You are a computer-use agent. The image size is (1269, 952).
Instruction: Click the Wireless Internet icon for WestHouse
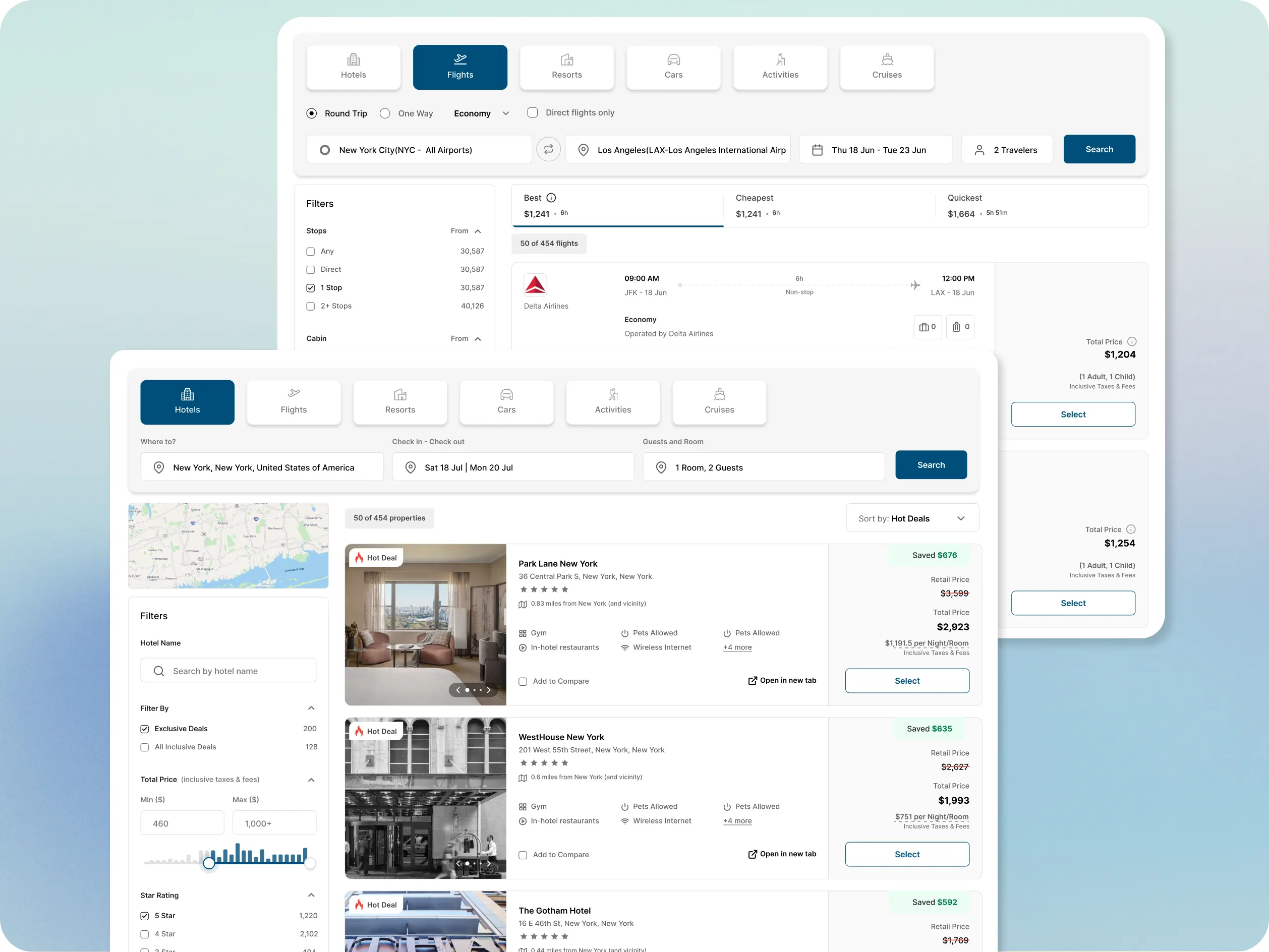[625, 821]
